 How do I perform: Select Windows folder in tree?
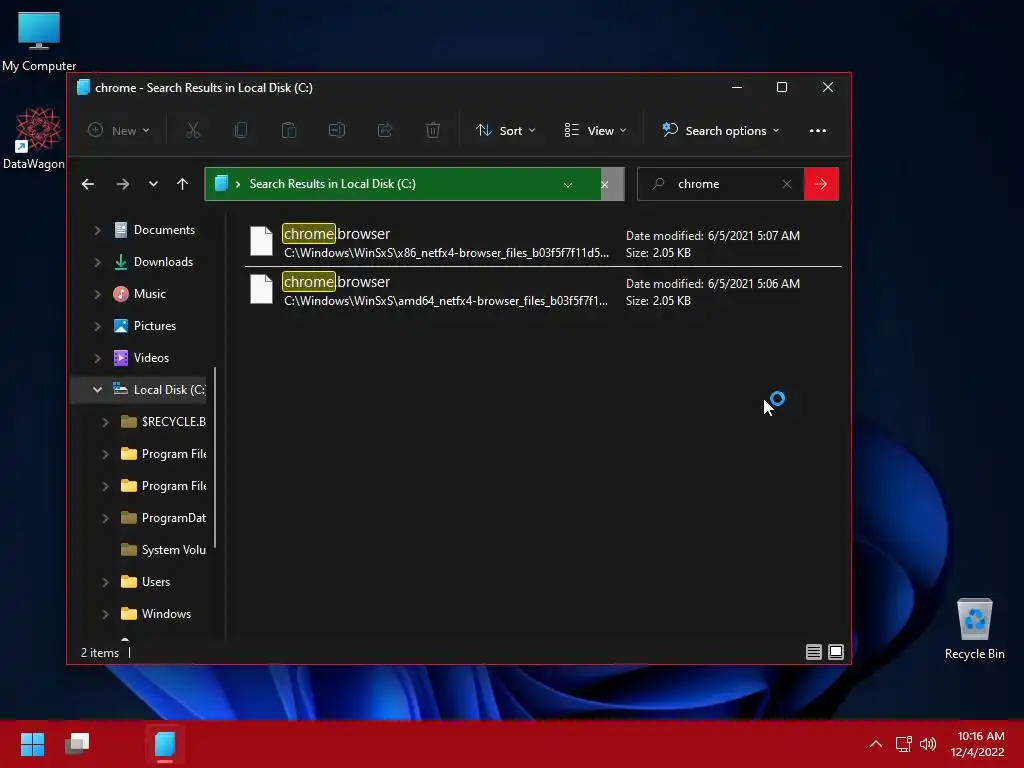point(156,614)
